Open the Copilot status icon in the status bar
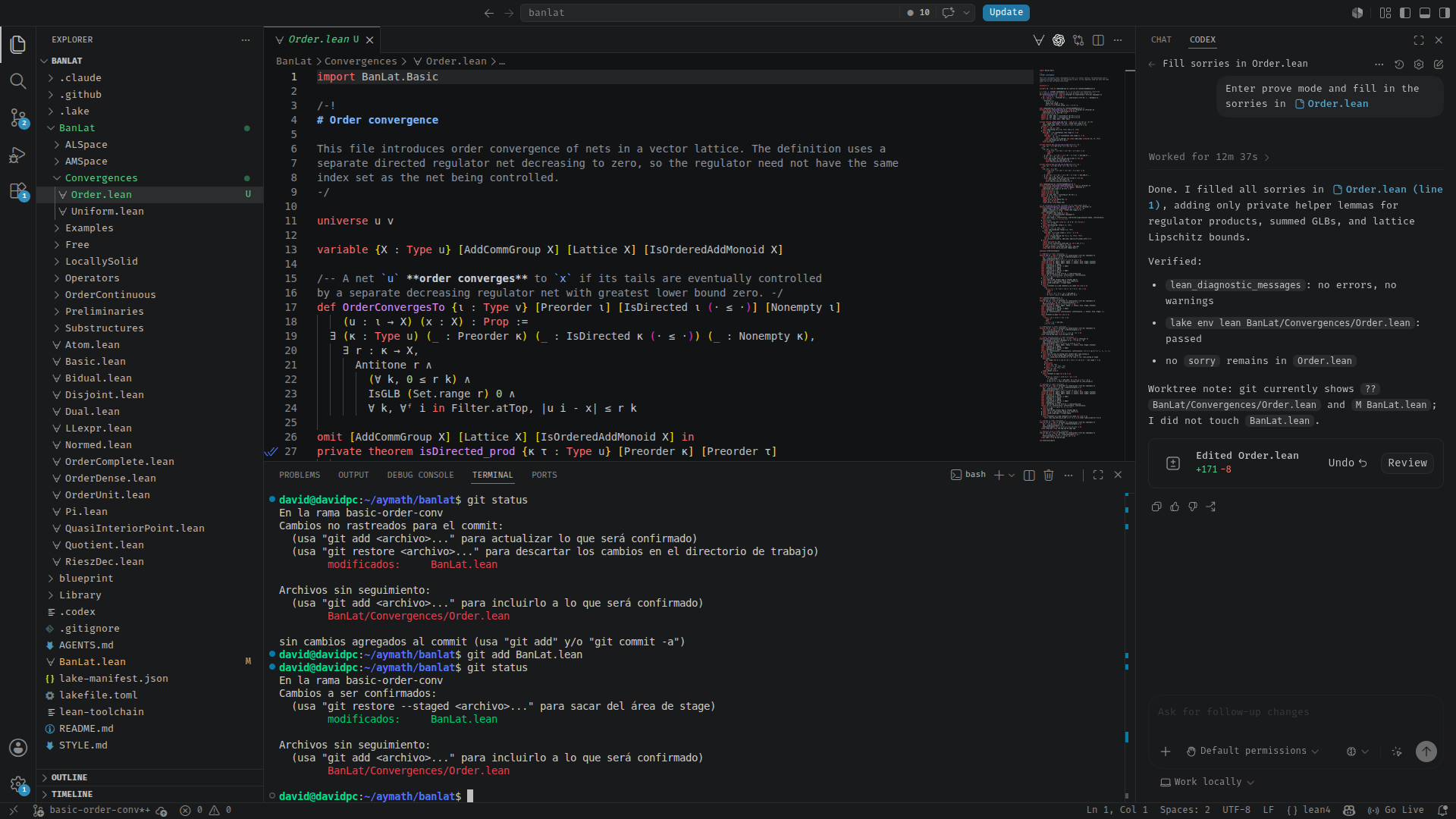 [1349, 811]
